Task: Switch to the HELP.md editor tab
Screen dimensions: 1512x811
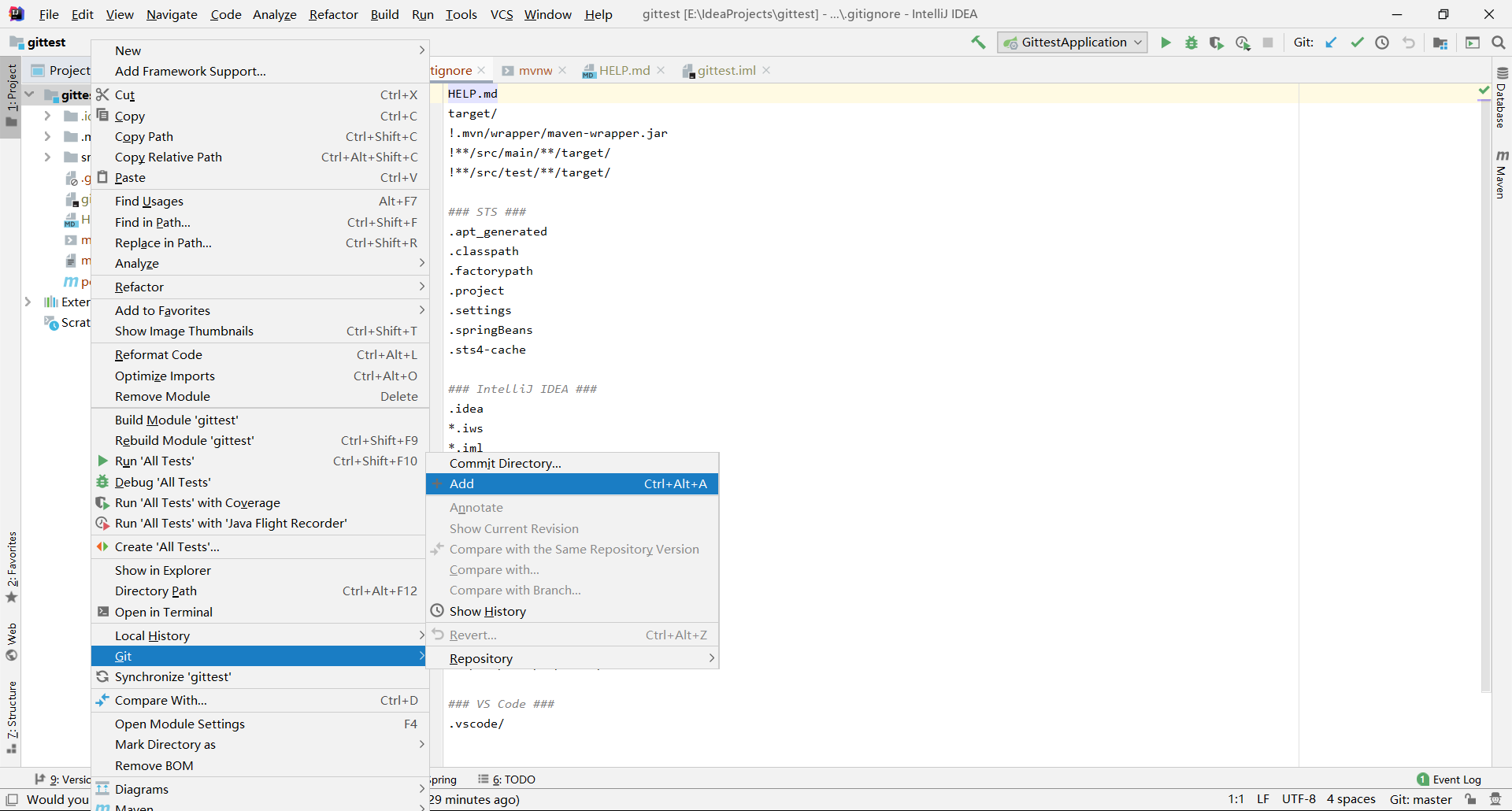Action: (x=624, y=71)
